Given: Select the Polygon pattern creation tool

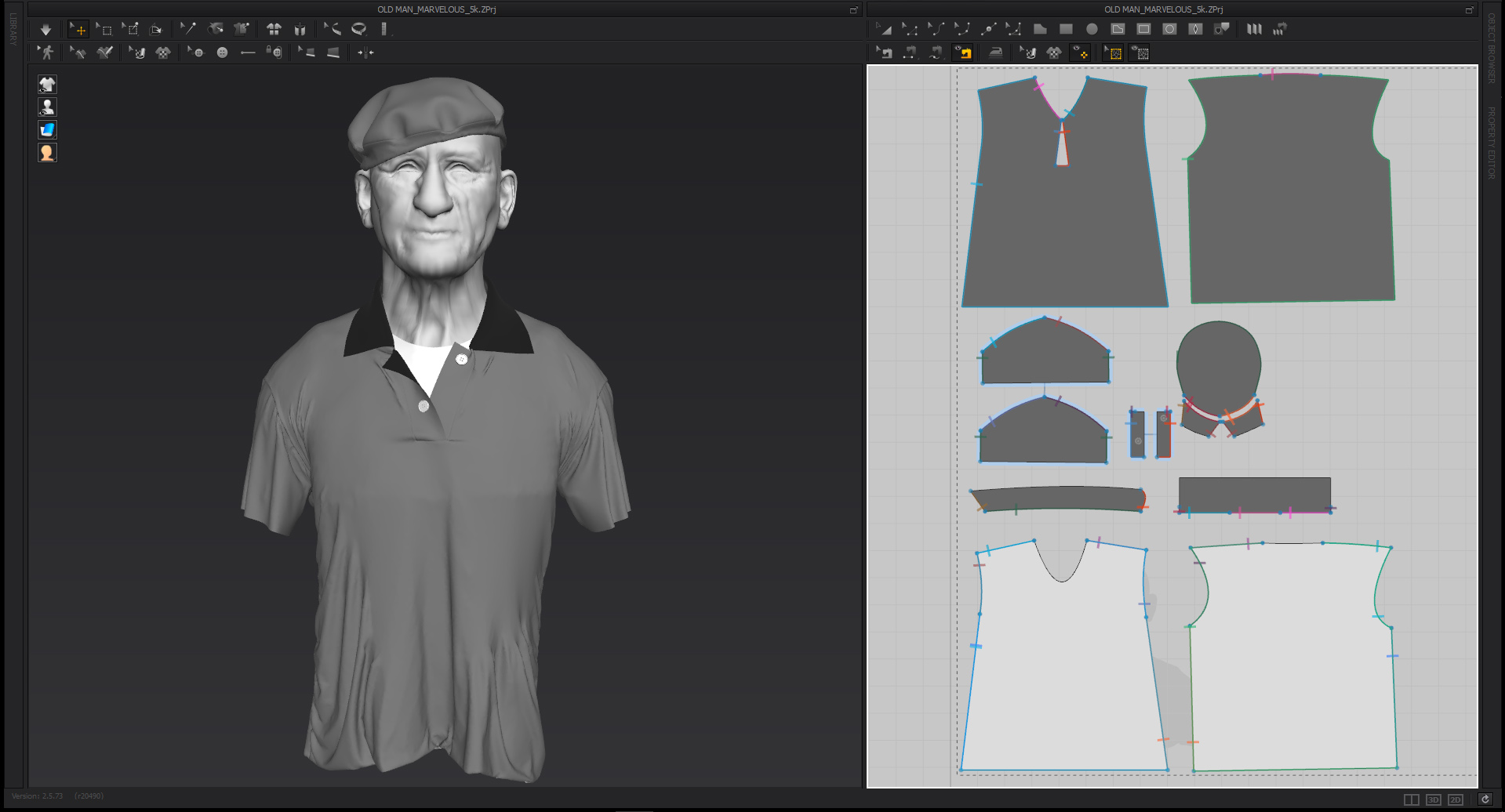Looking at the screenshot, I should [1040, 29].
